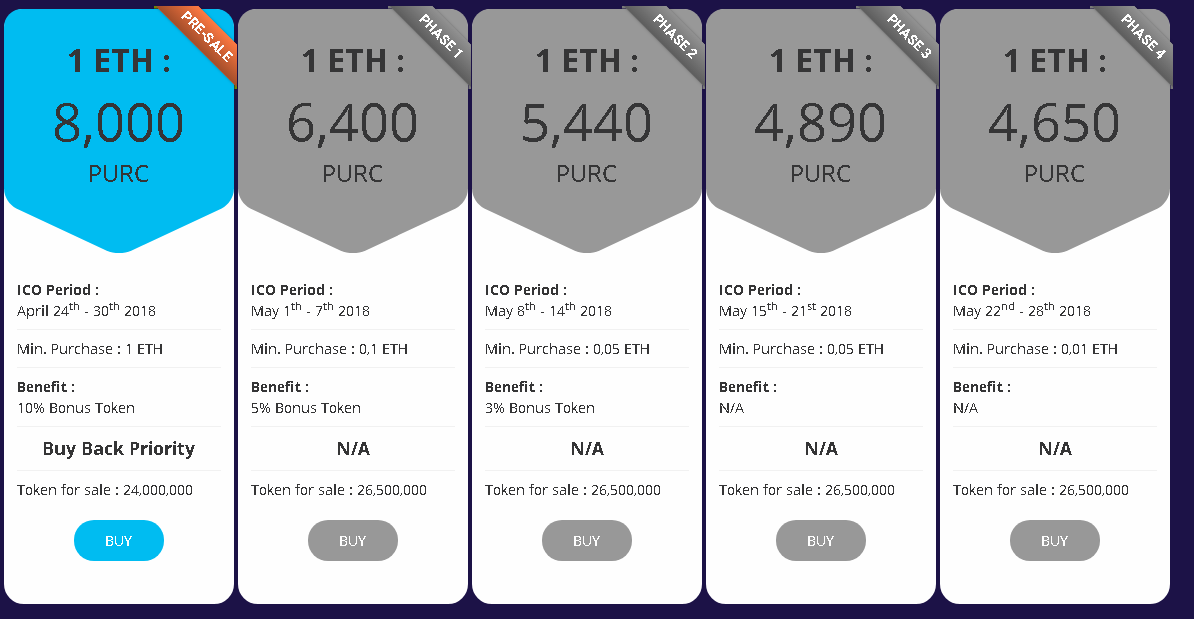1194x619 pixels.
Task: Click the May 22nd - 28th 2018 period
Action: [x=1022, y=310]
